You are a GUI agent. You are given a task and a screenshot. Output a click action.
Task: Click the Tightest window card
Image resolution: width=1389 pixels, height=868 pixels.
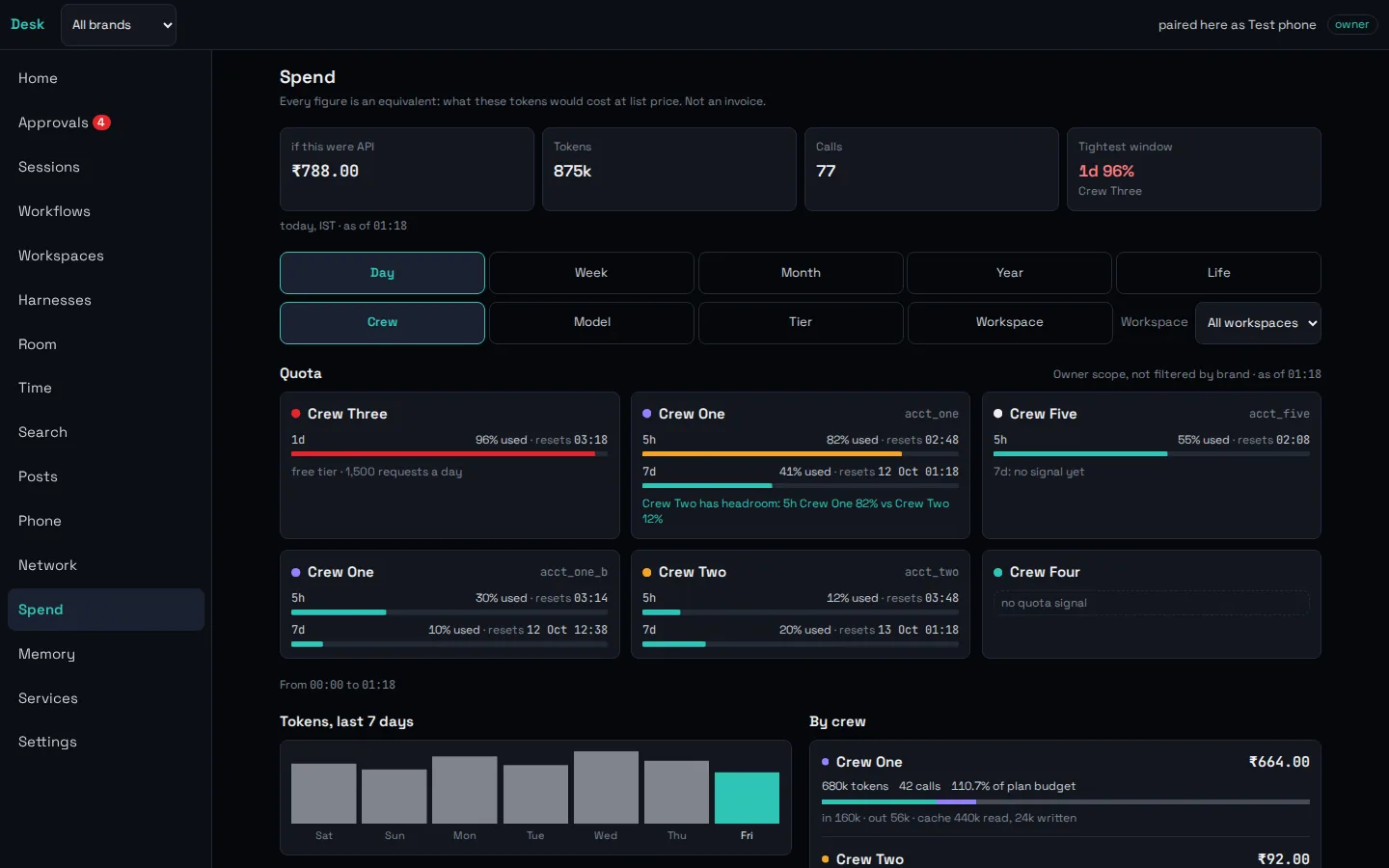coord(1194,169)
